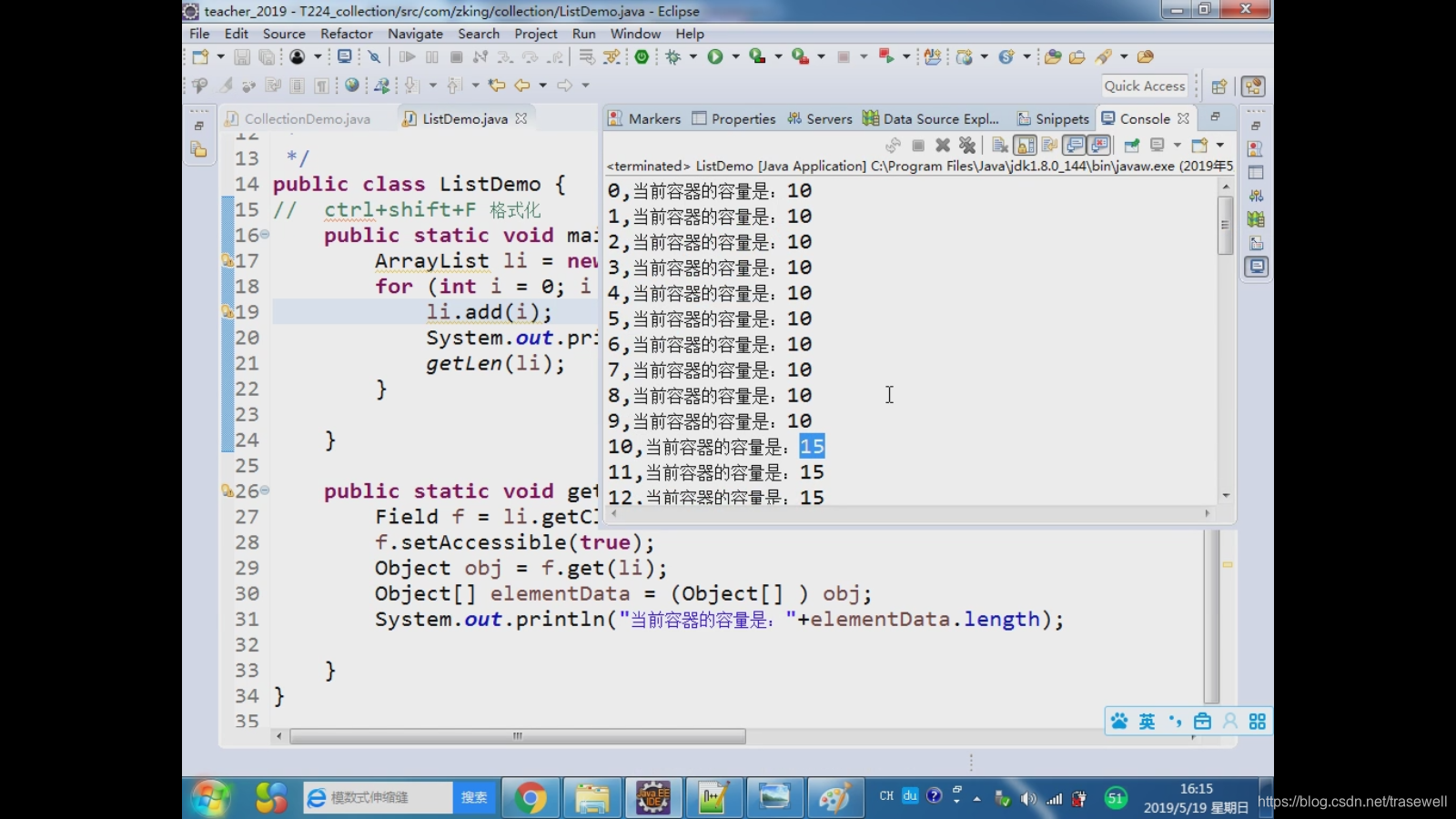Click the Console scroll down arrow
The image size is (1456, 819).
[1226, 496]
